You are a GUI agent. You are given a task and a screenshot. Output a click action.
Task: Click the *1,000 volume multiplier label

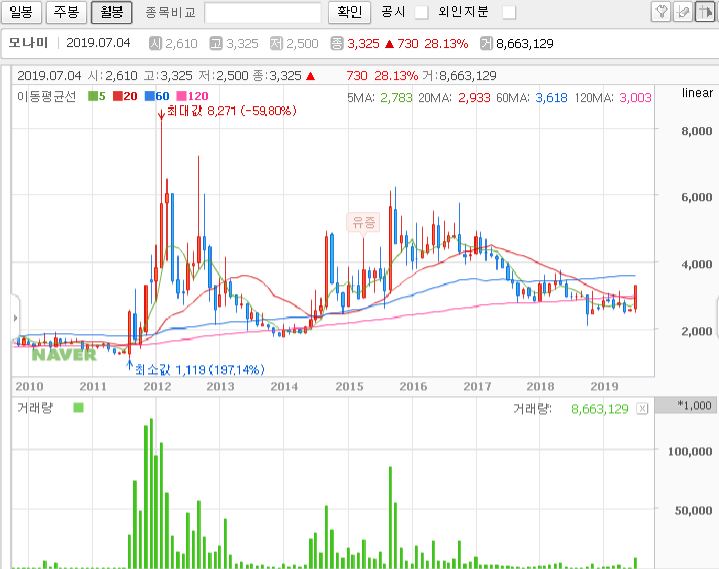694,405
